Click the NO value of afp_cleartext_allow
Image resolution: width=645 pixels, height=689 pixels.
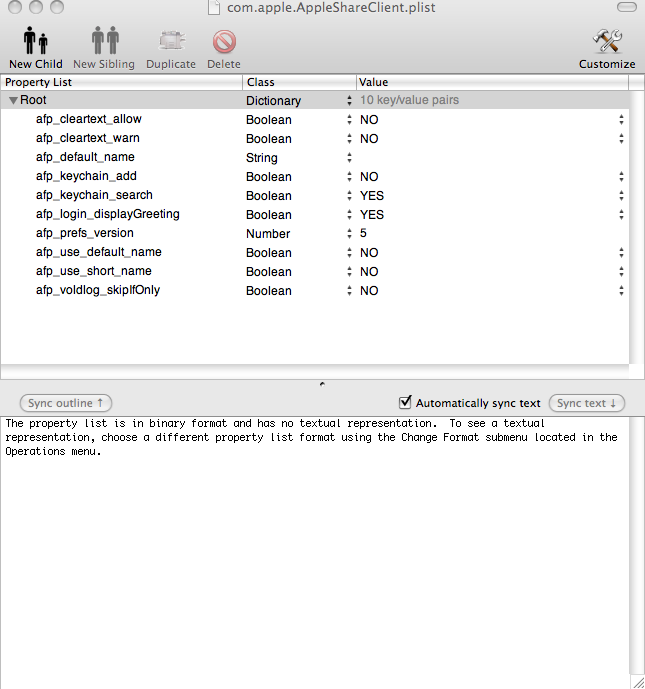(x=369, y=120)
